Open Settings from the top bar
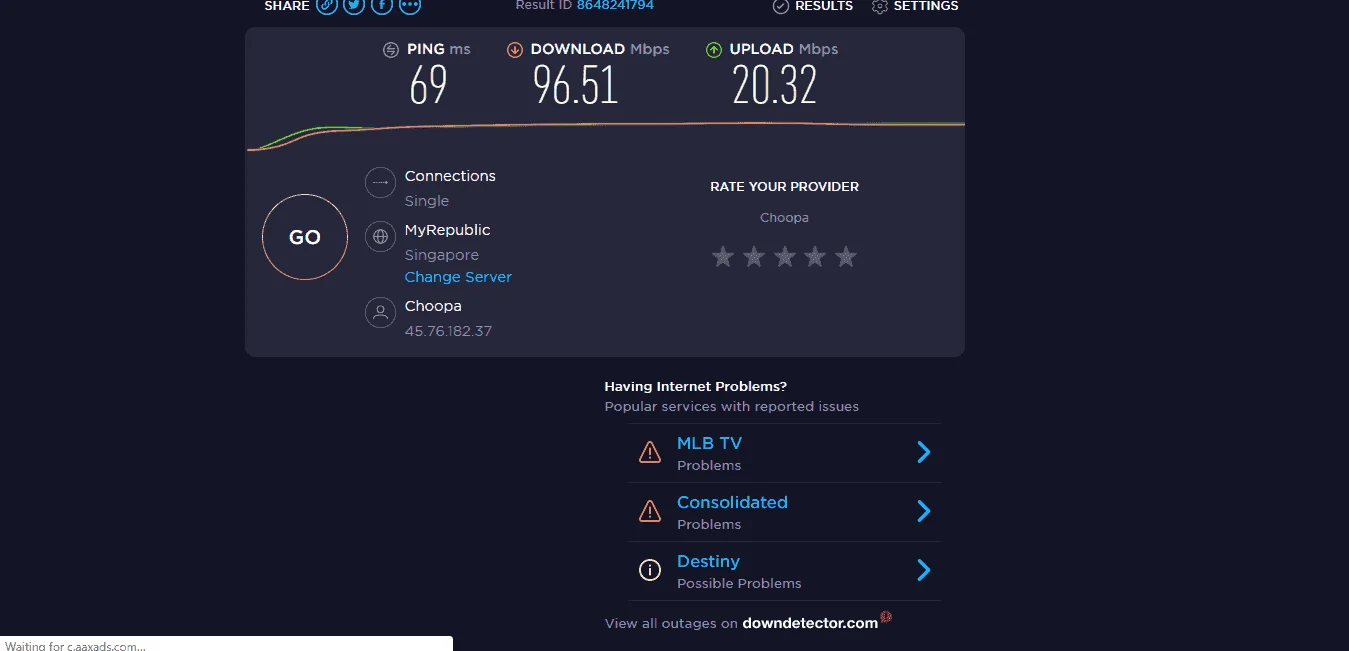Image resolution: width=1349 pixels, height=651 pixels. [915, 6]
